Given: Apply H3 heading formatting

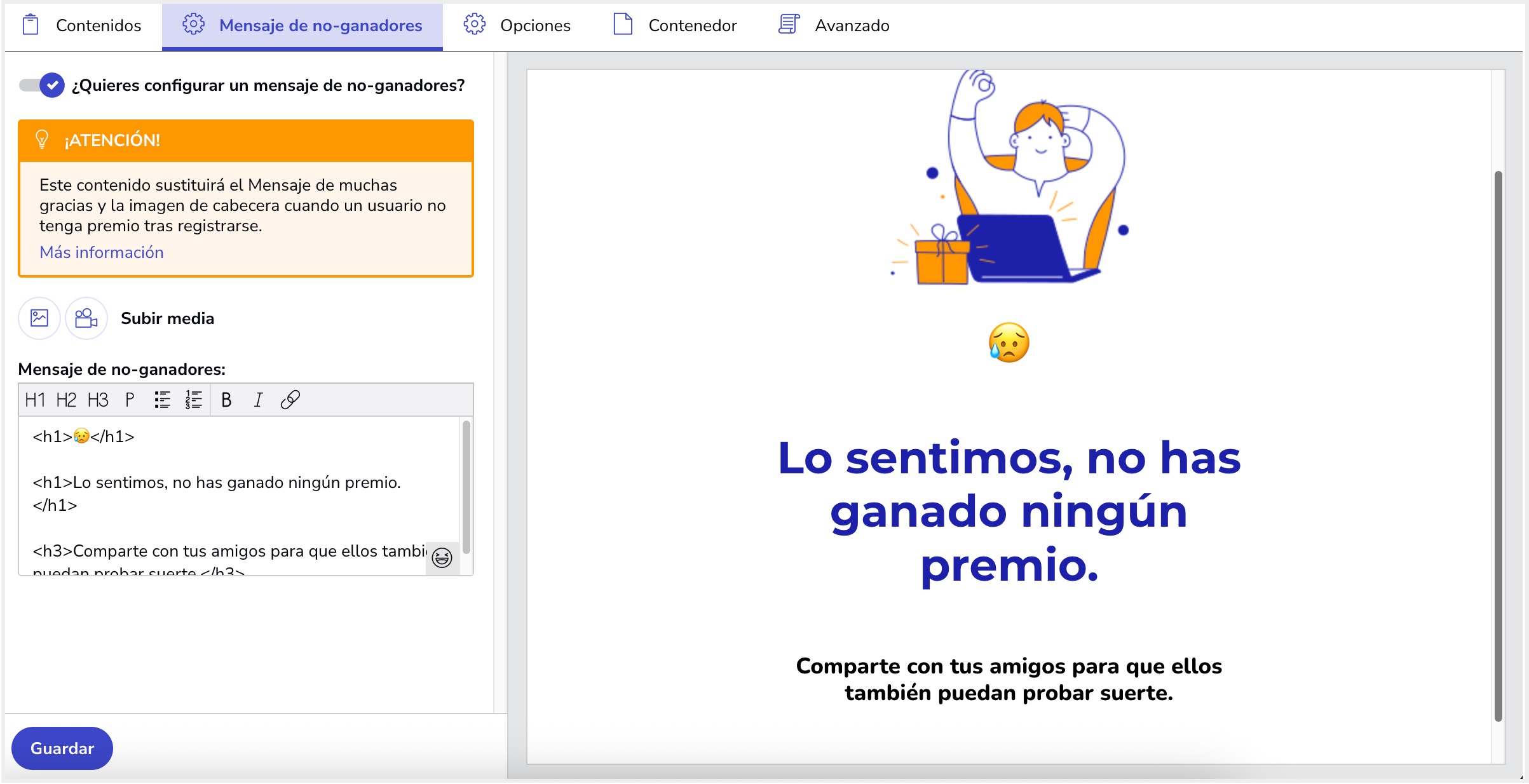Looking at the screenshot, I should pyautogui.click(x=98, y=400).
